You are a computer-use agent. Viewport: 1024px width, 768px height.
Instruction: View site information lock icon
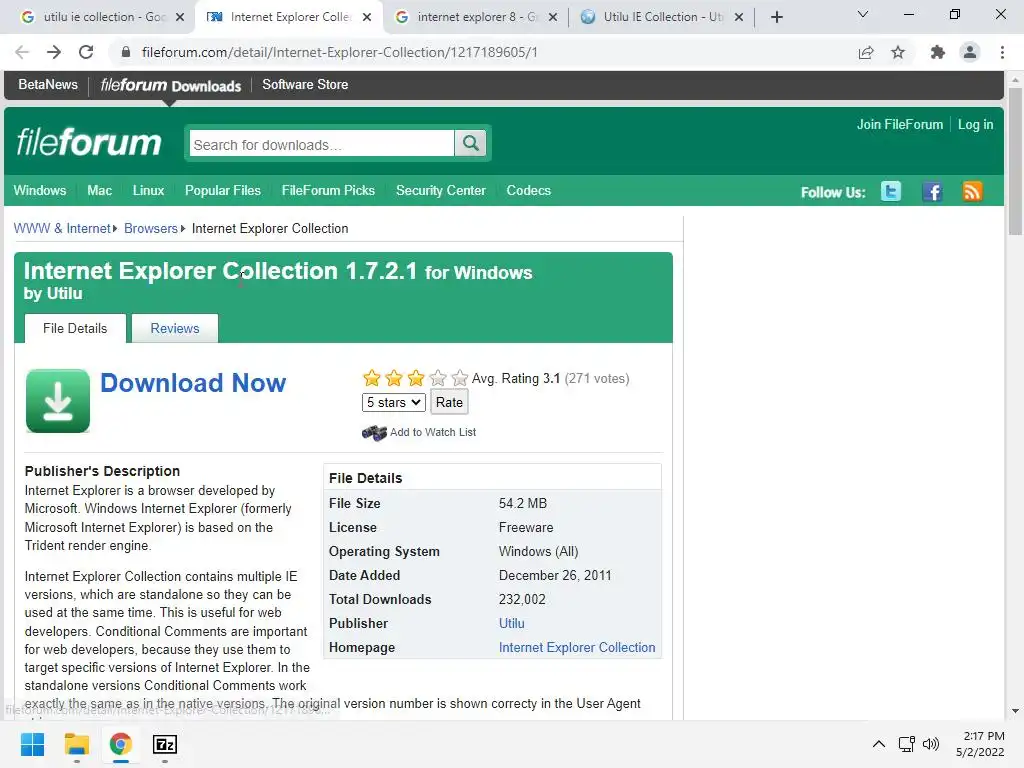click(x=126, y=52)
